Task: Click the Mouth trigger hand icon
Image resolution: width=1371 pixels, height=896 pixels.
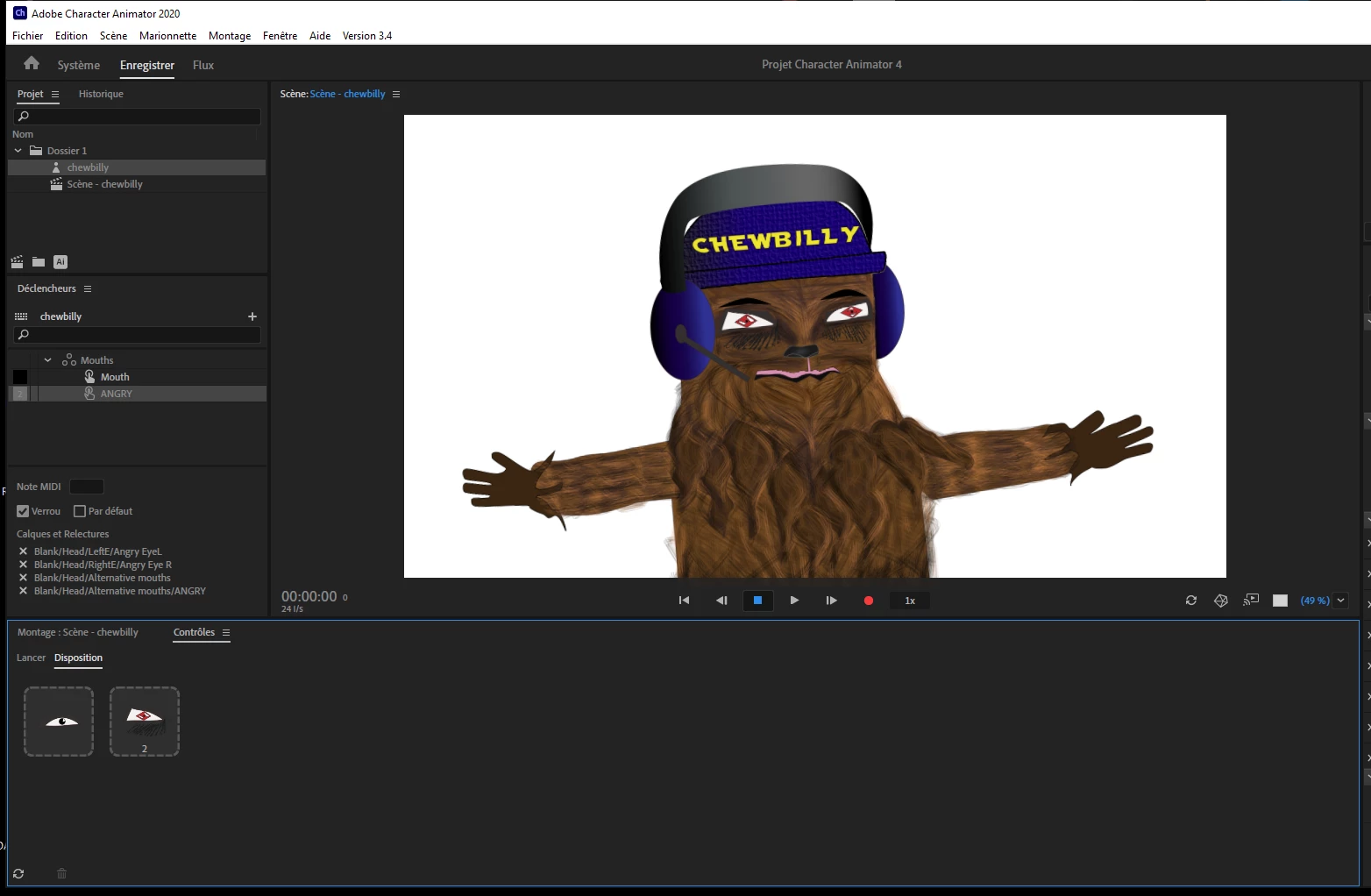Action: pyautogui.click(x=89, y=377)
